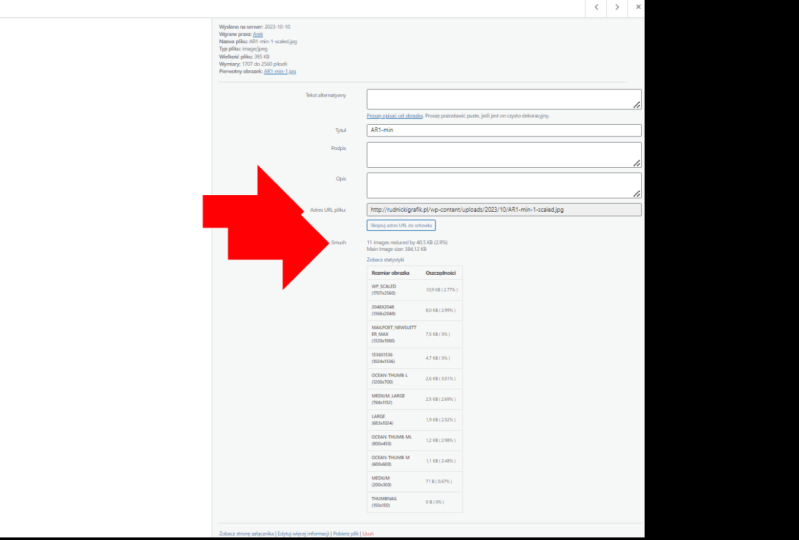Focus the Podpis text area

click(x=504, y=155)
